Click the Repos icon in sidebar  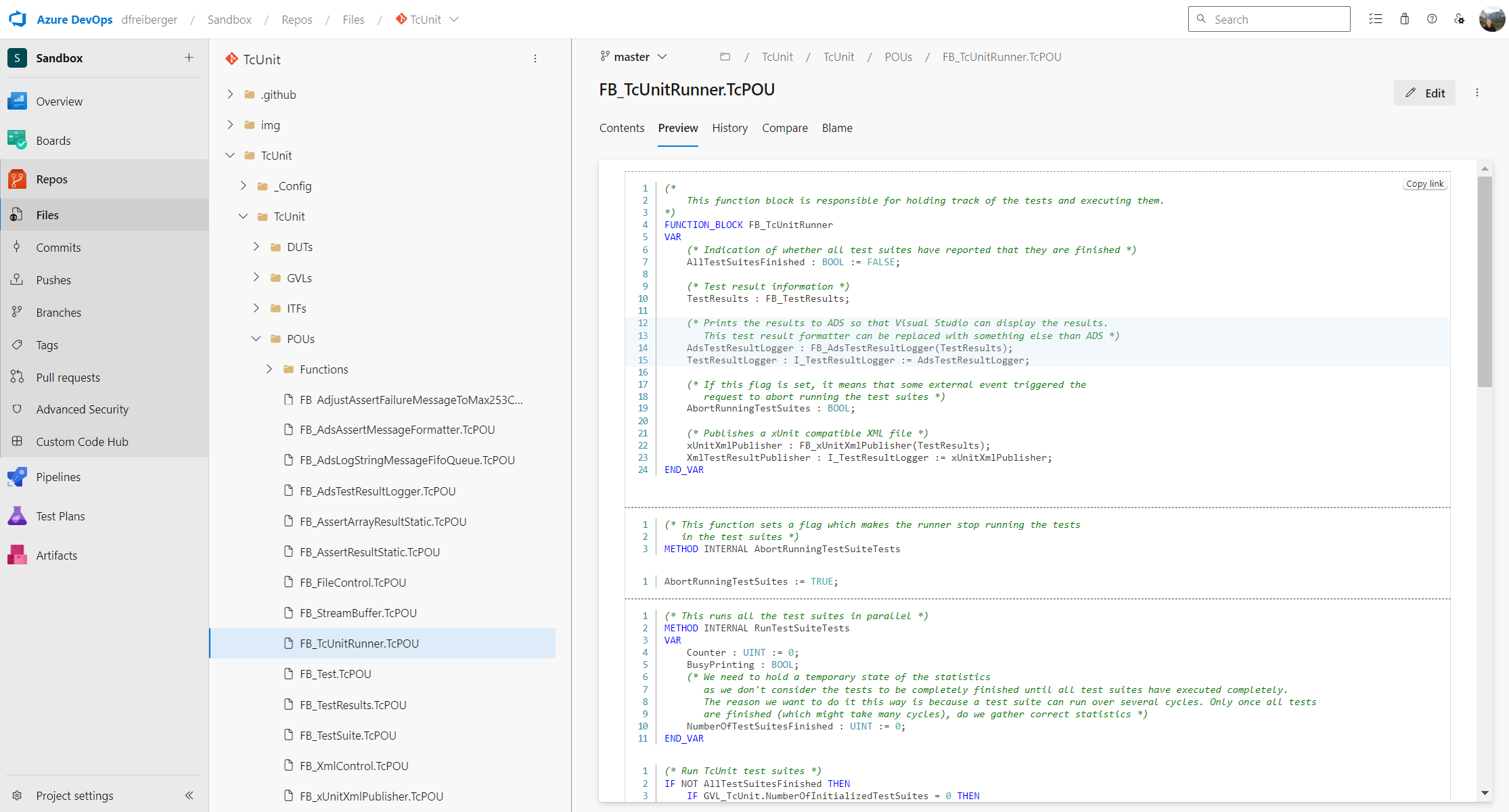point(16,180)
